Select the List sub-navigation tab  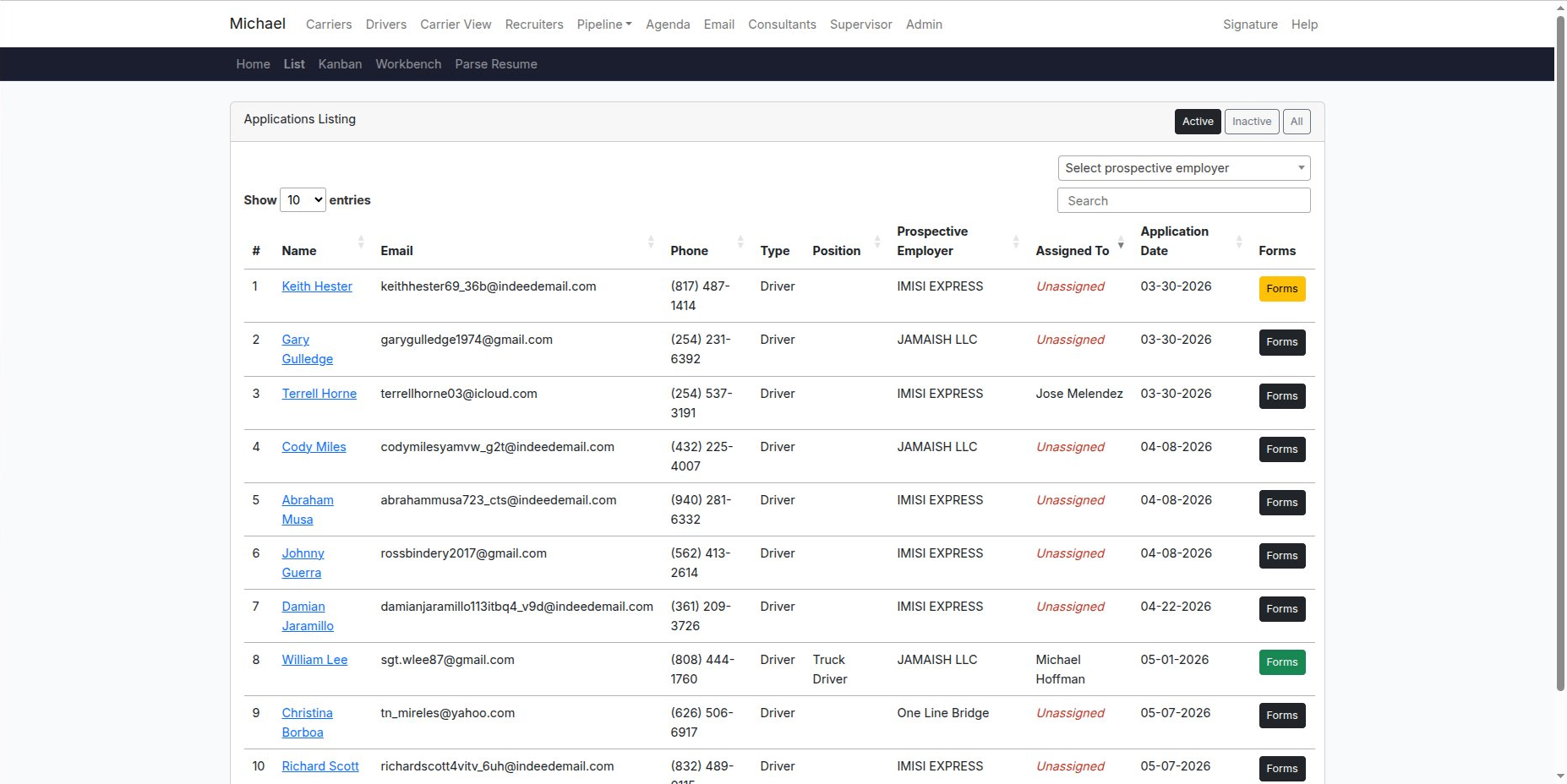(294, 64)
